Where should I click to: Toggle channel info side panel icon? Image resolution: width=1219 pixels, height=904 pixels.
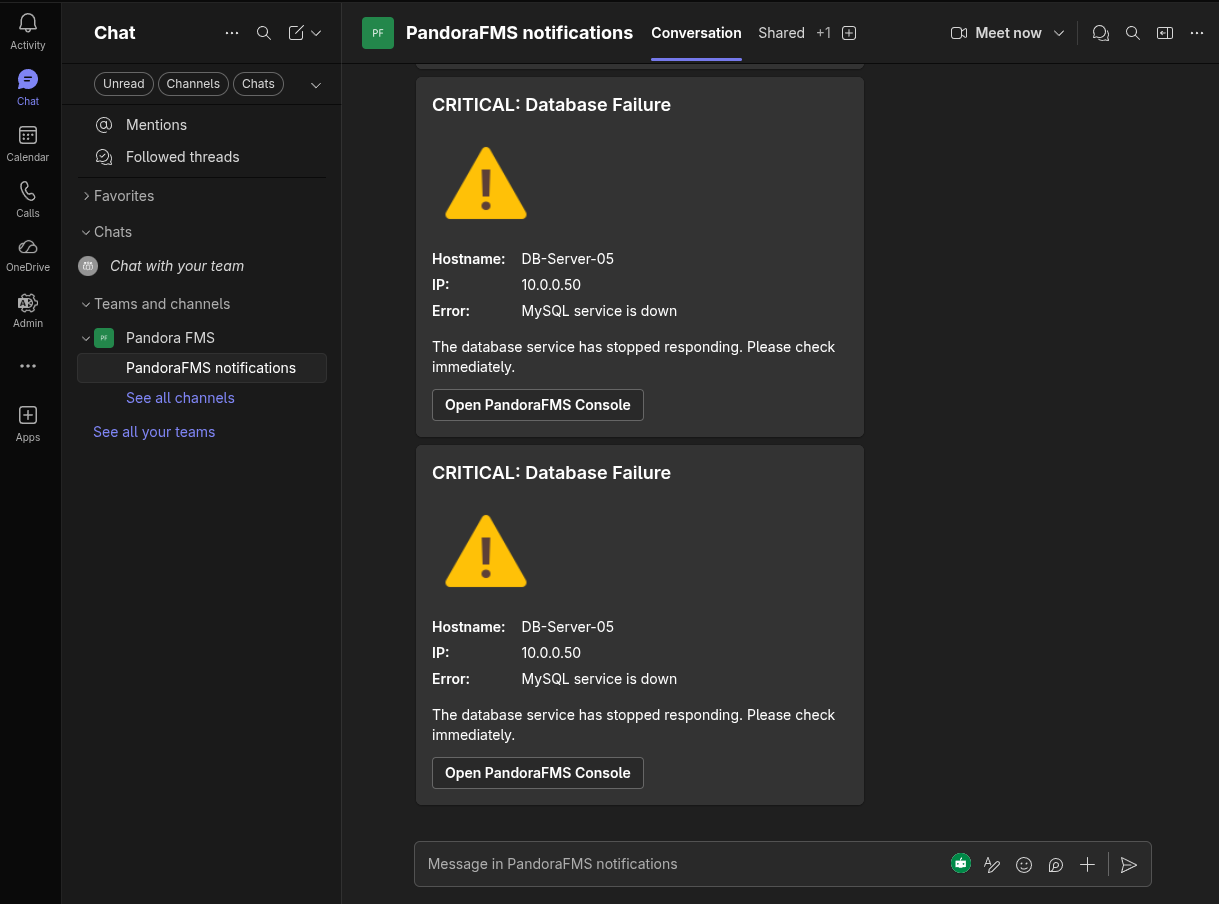click(x=1165, y=33)
